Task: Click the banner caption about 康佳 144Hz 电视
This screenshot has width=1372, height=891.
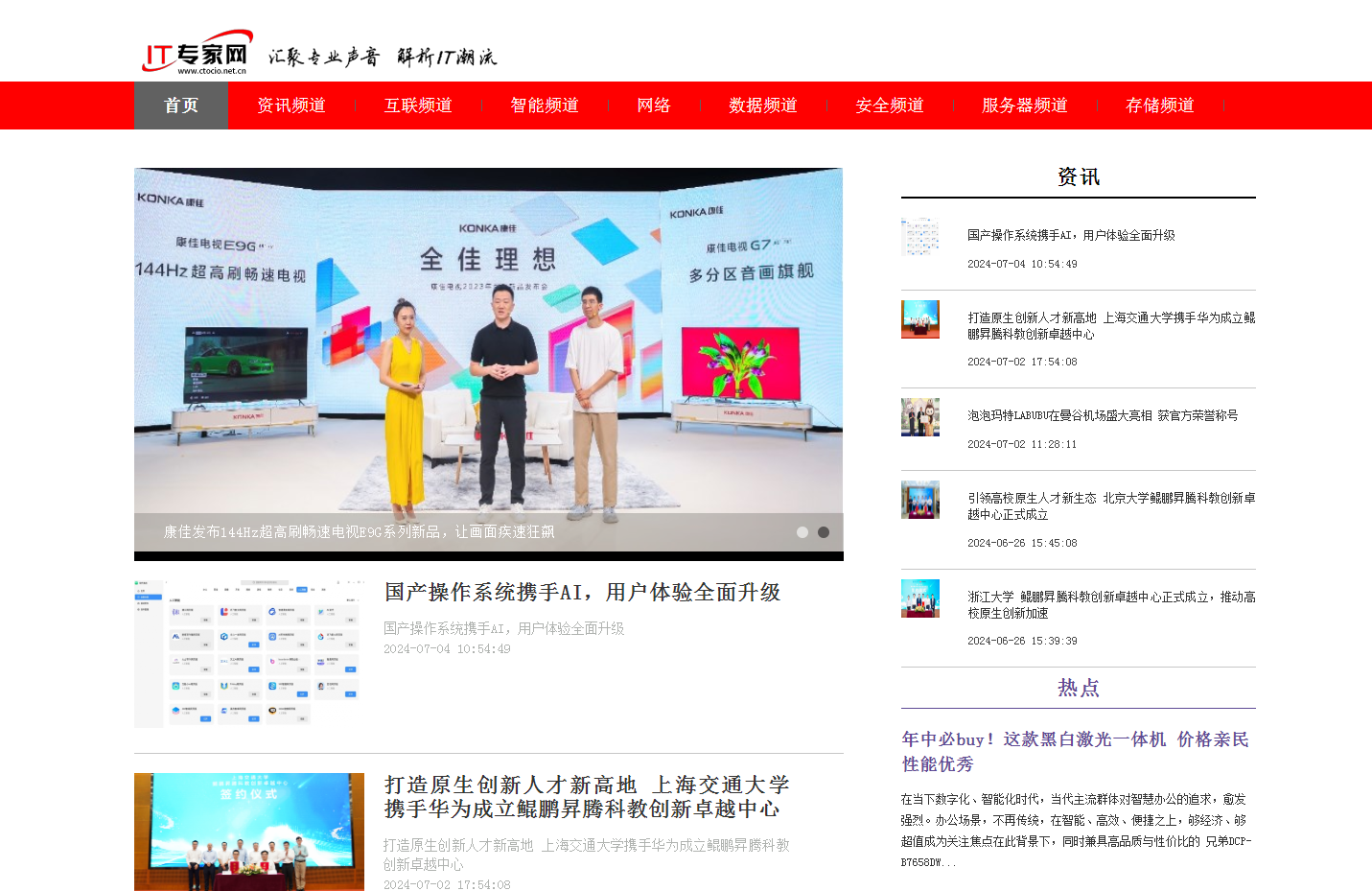Action: (x=359, y=532)
